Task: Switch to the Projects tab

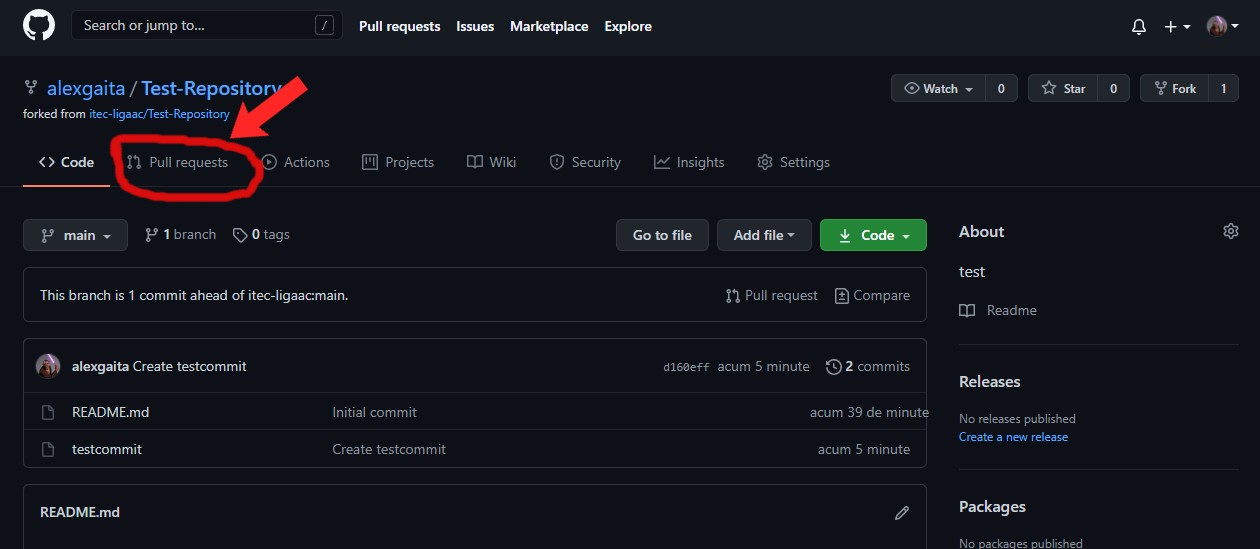Action: pos(398,162)
